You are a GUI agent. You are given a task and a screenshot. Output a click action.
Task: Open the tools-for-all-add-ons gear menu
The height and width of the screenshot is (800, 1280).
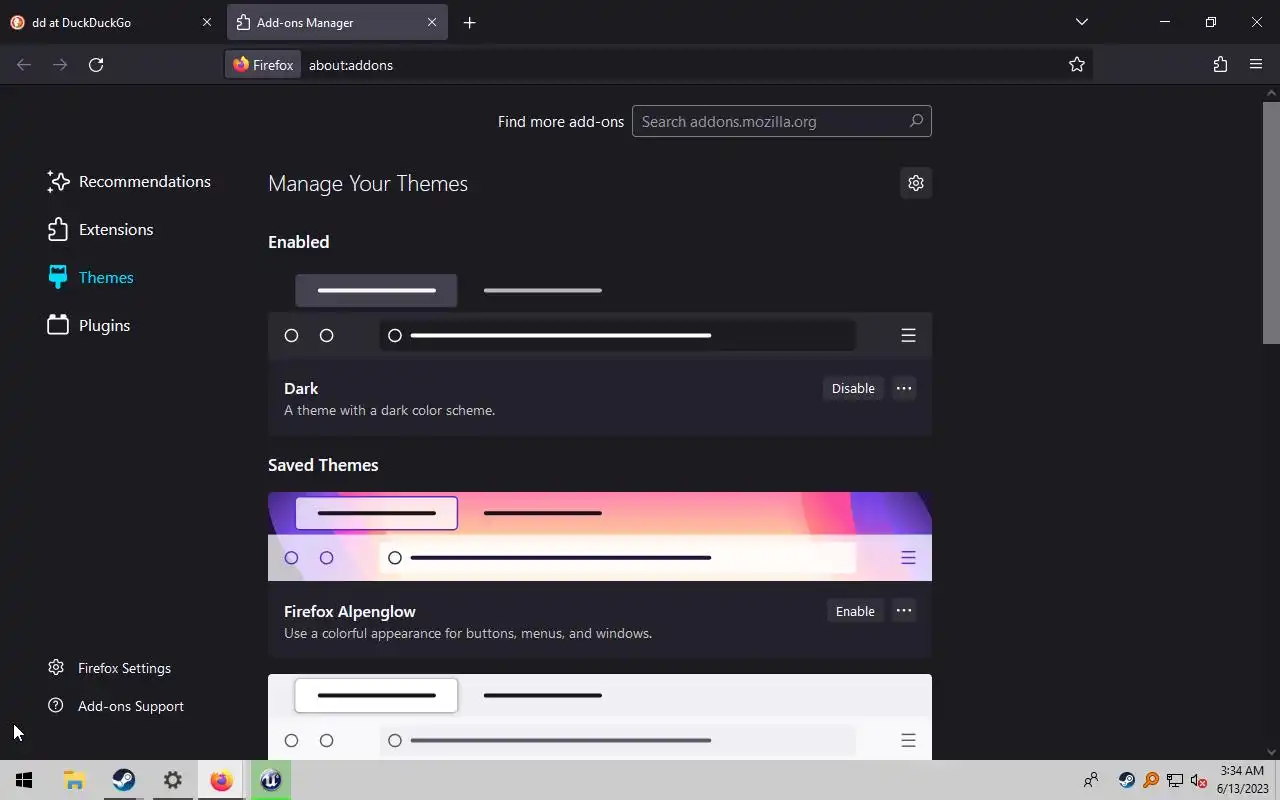click(916, 183)
